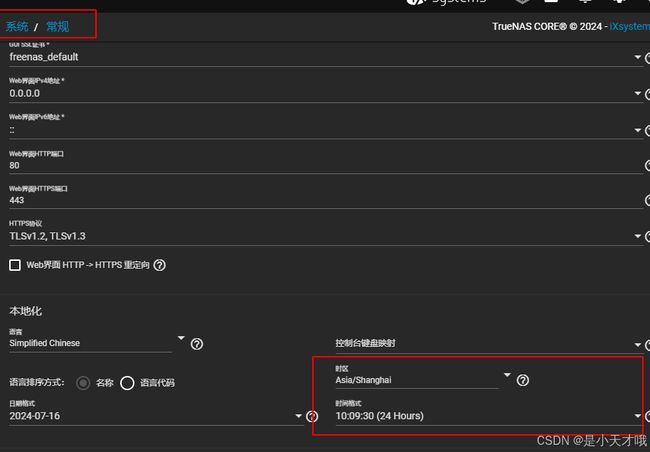Show help for date format 2024-07-16
The height and width of the screenshot is (452, 650).
pos(312,416)
